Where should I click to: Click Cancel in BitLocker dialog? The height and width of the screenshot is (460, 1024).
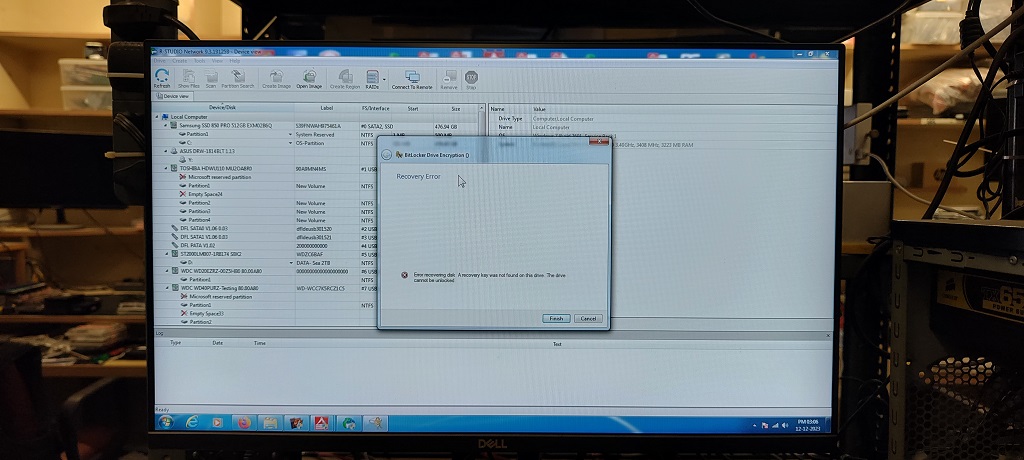click(x=588, y=318)
